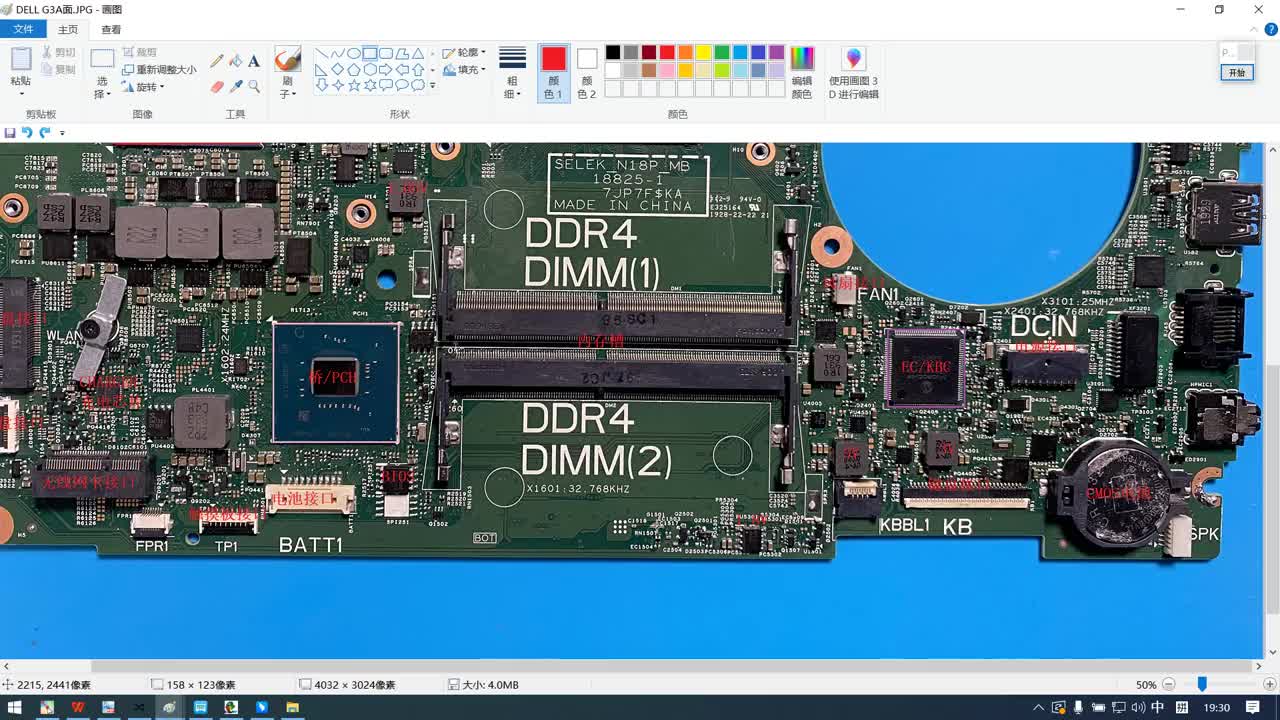The height and width of the screenshot is (720, 1280).
Task: Pick the orange color swatch
Action: (685, 52)
